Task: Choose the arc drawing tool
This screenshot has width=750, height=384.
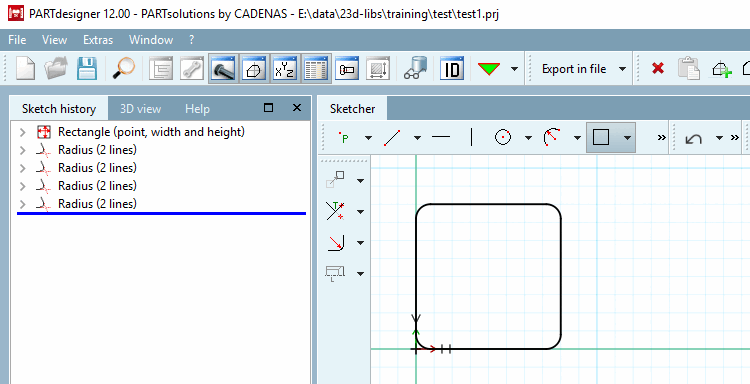Action: point(551,138)
